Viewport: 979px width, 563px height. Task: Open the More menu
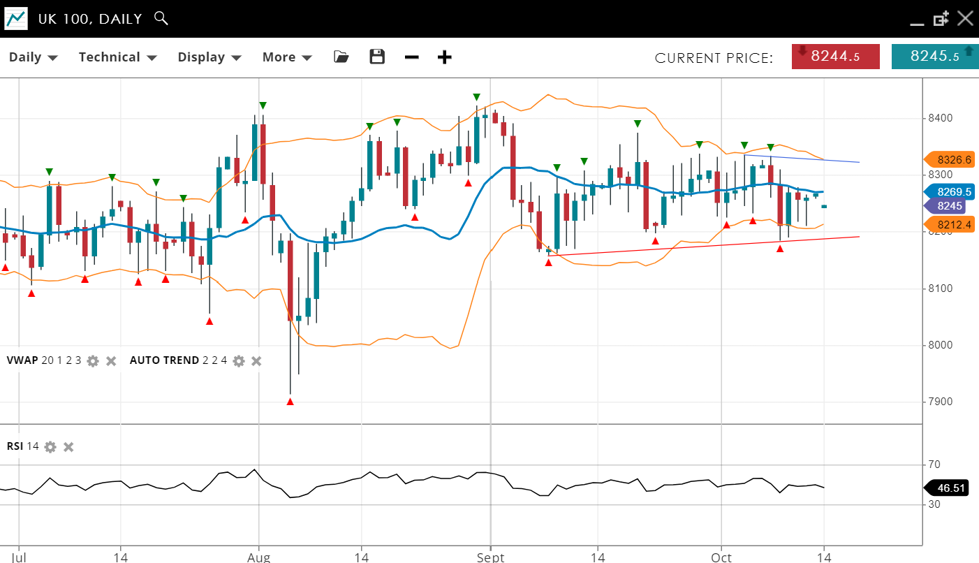[287, 57]
